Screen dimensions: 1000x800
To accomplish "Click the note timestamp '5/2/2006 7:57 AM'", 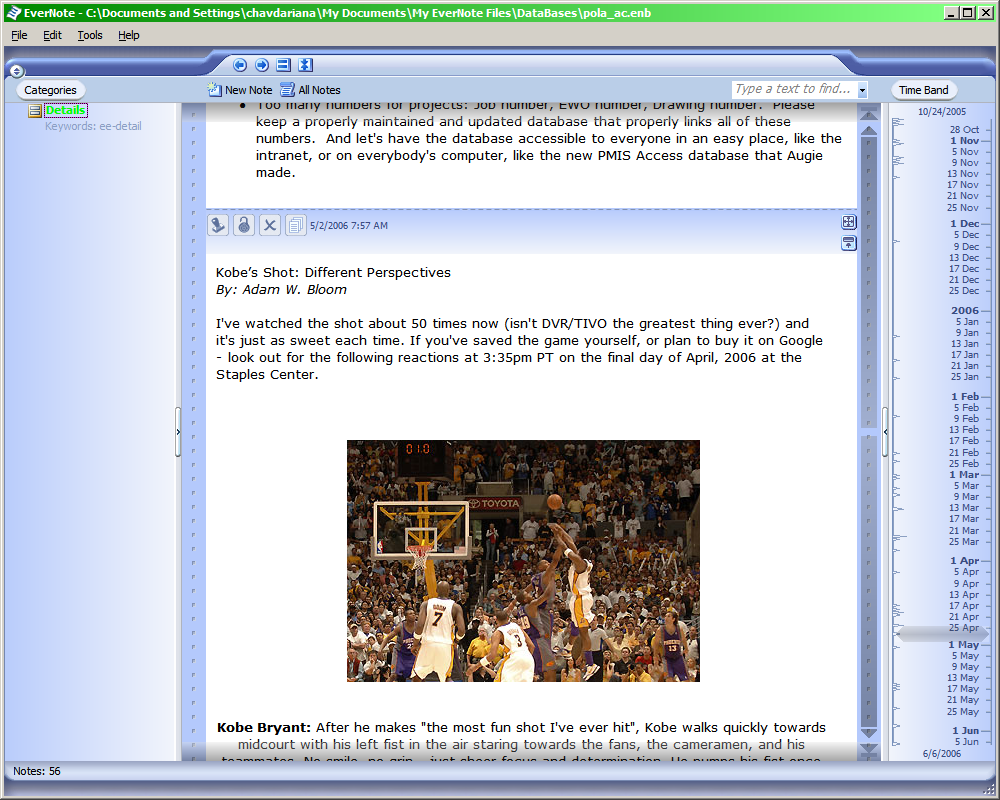I will click(349, 225).
